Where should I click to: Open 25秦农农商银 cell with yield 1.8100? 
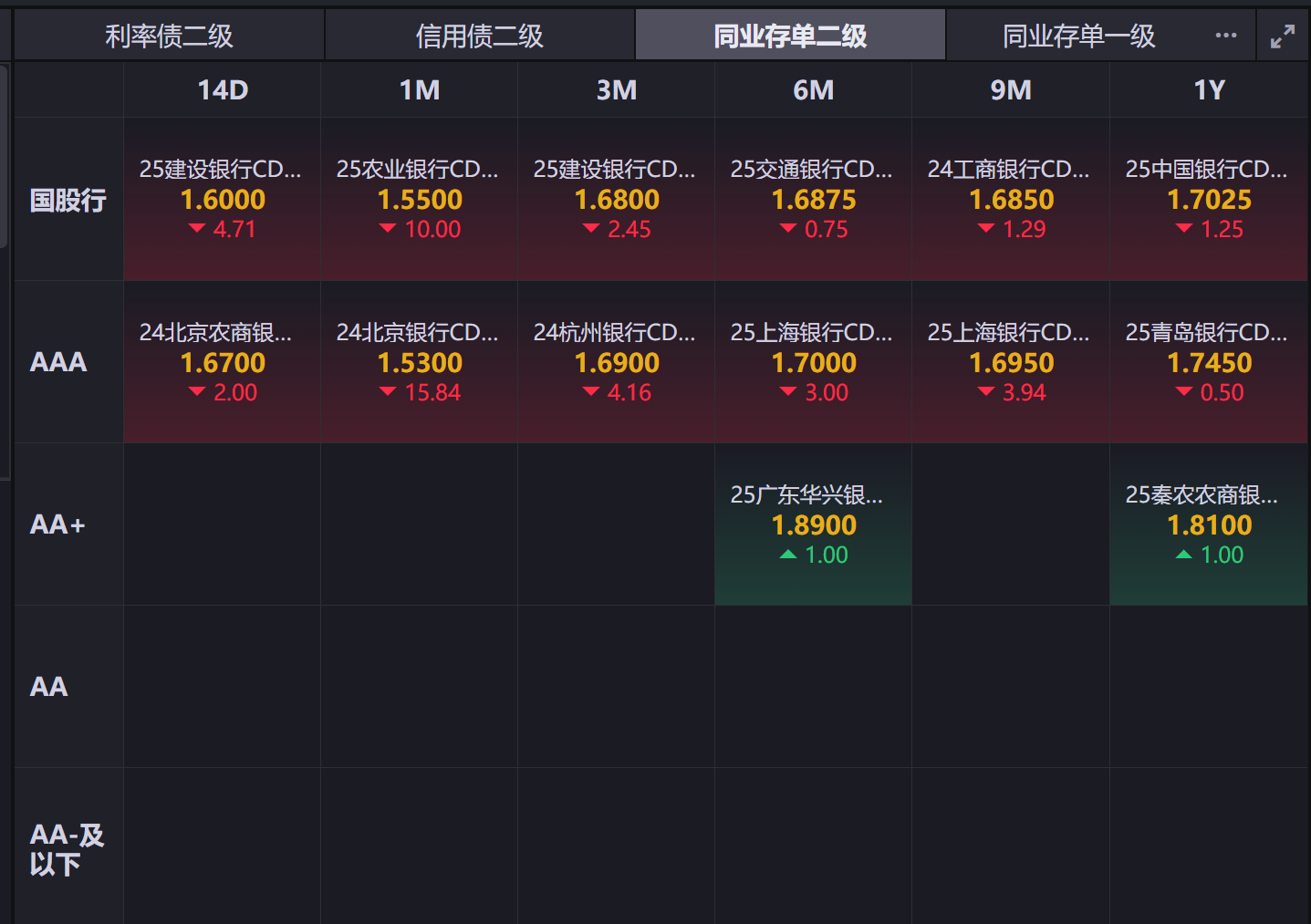tap(1209, 524)
